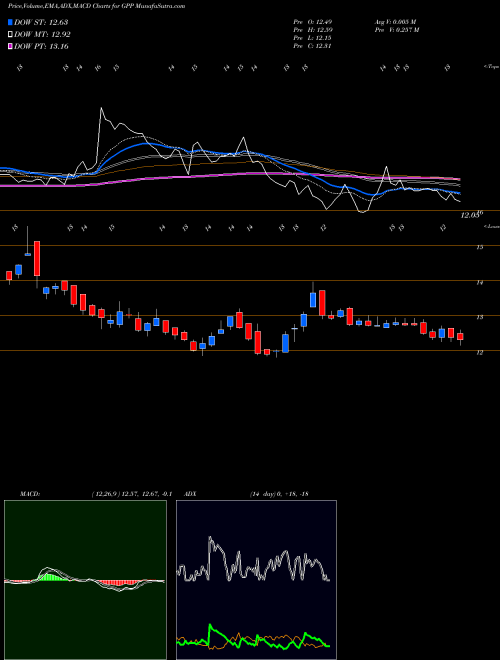The width and height of the screenshot is (500, 660).
Task: Click the white DOW MT legend swatch
Action: pos(10,35)
